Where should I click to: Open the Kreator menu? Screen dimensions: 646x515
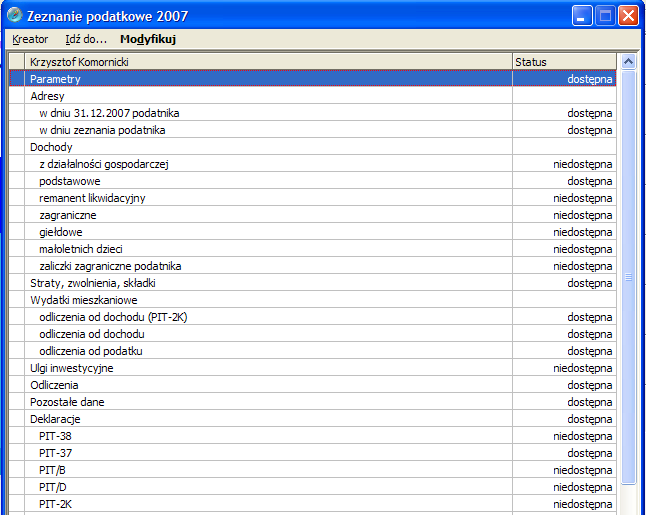coord(30,39)
